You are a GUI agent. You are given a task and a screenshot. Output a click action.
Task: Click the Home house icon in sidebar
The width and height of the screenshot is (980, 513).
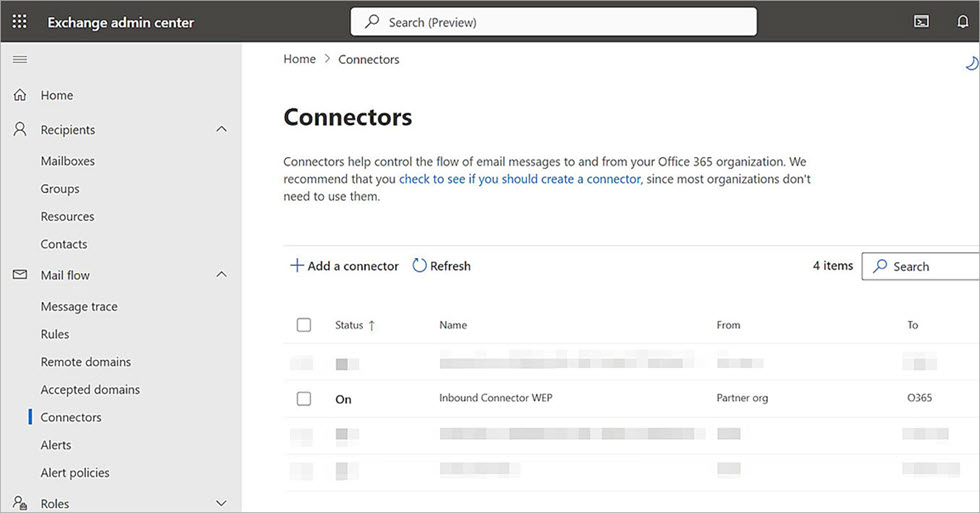pos(19,96)
